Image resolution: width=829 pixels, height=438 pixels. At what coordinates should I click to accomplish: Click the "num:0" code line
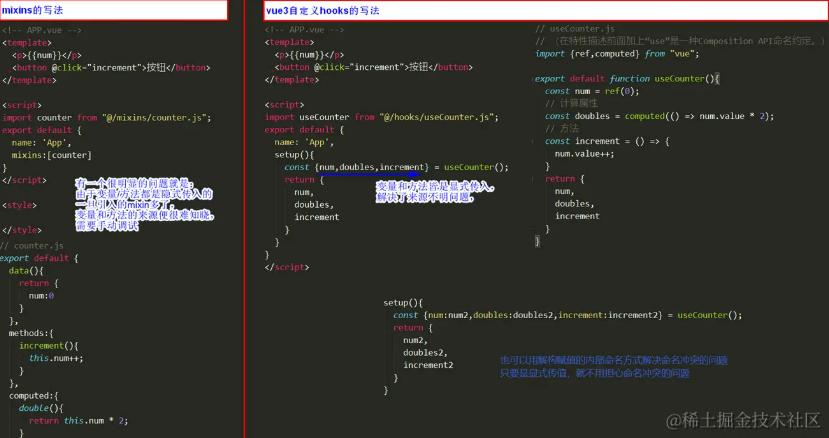tap(41, 296)
